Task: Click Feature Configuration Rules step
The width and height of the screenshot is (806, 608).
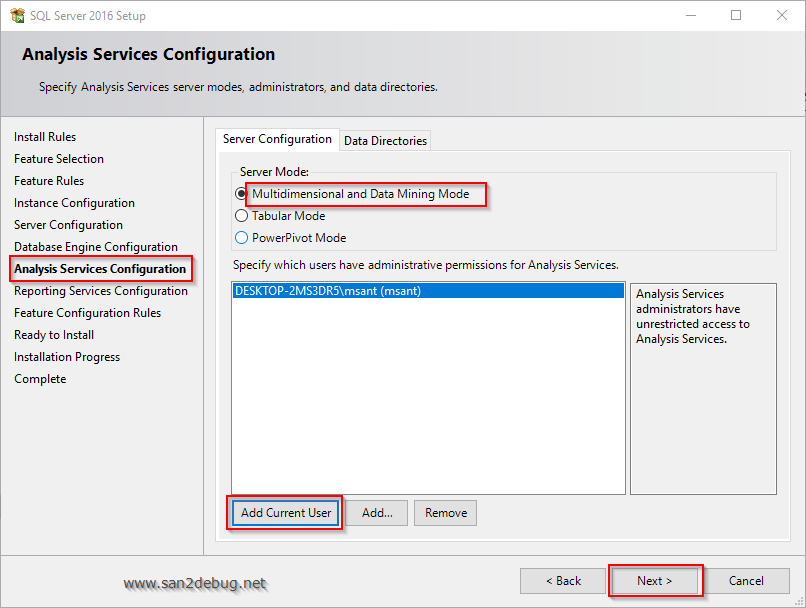Action: (87, 313)
